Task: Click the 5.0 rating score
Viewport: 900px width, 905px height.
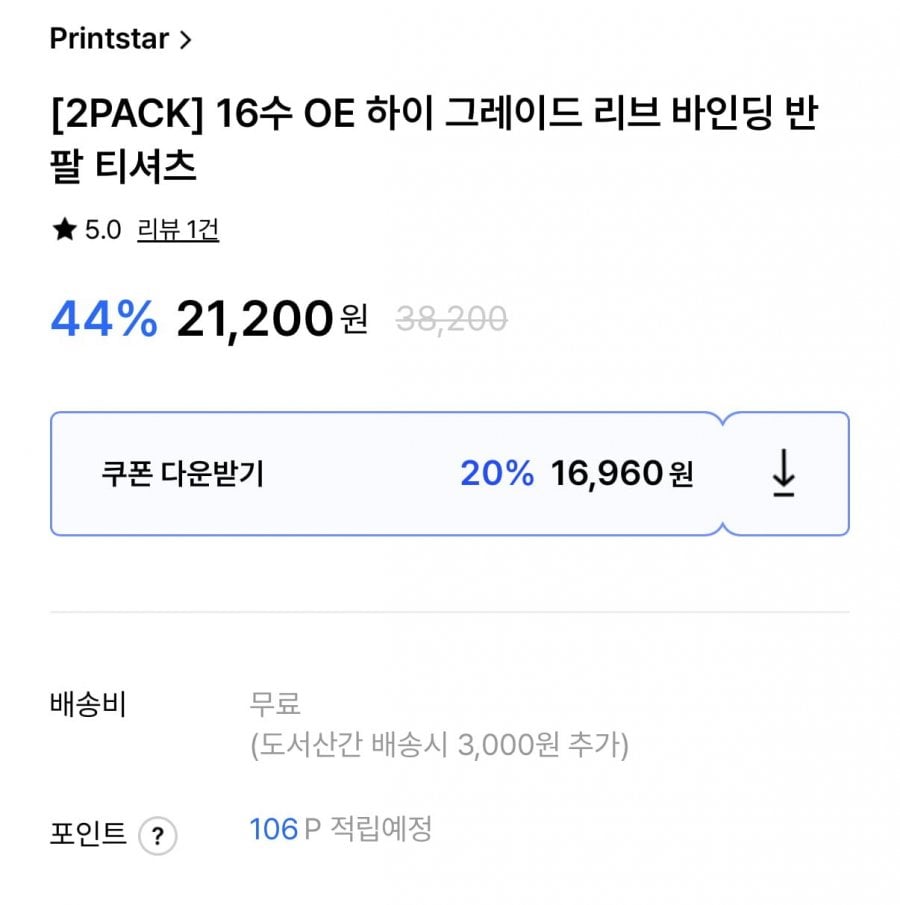Action: click(x=102, y=231)
